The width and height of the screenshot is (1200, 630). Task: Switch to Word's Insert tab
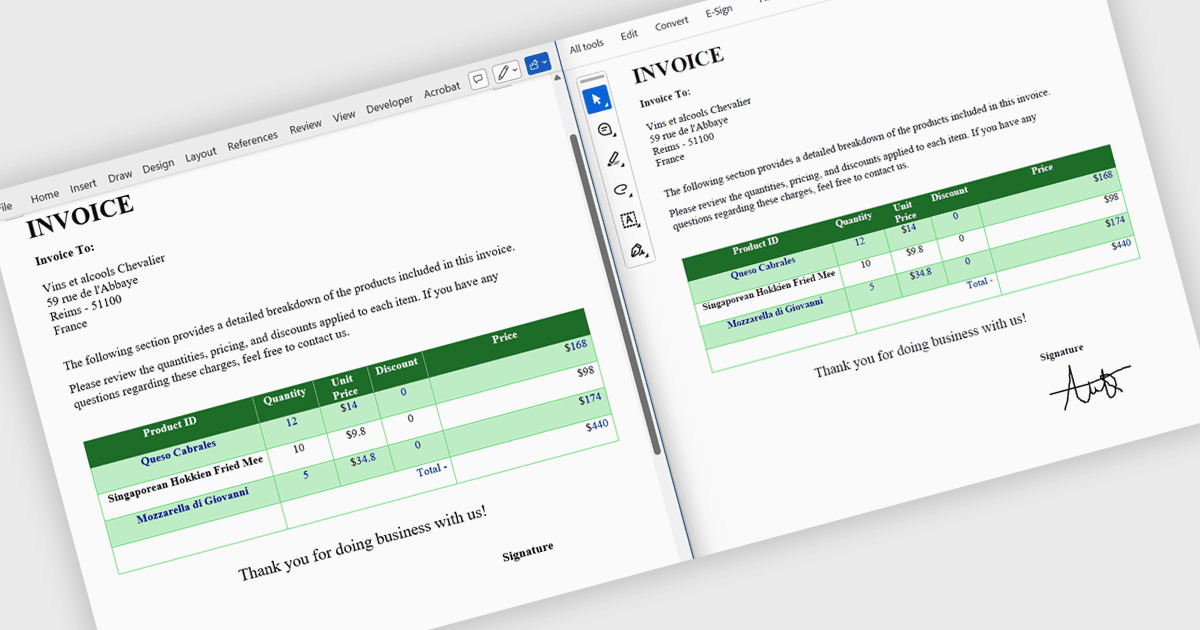point(83,186)
